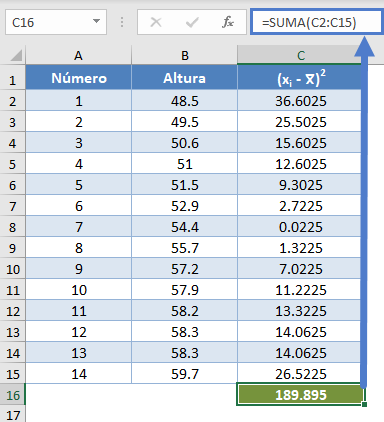The image size is (384, 422).
Task: Select cell with value 15.6025
Action: click(x=299, y=143)
